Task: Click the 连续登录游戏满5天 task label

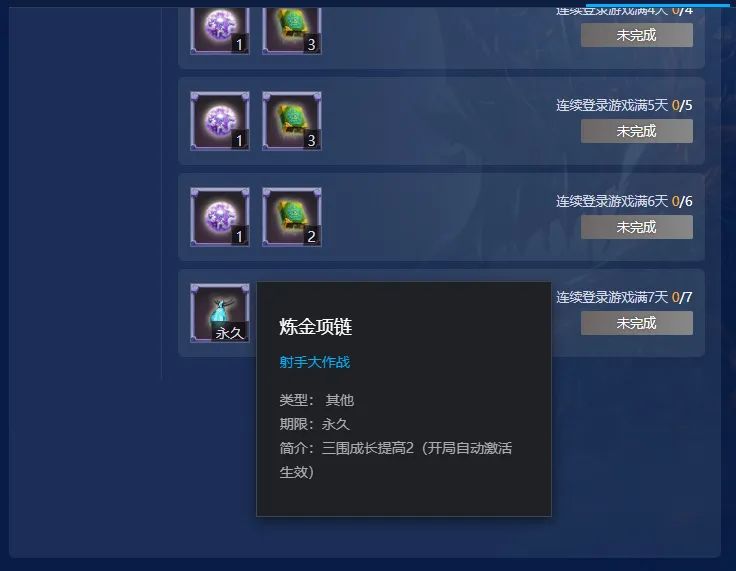Action: tap(612, 105)
